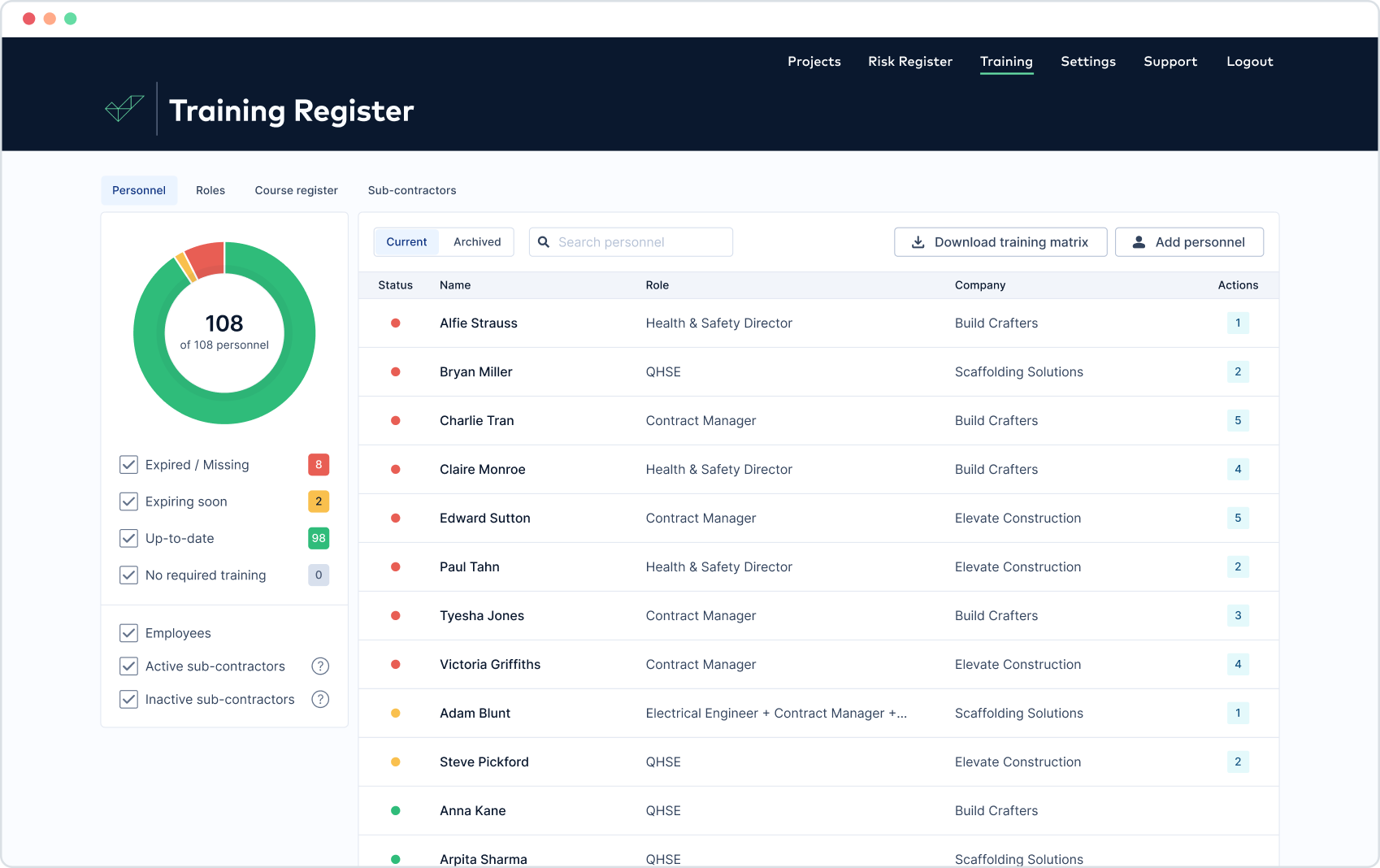Click the Training Register logo icon

coord(124,107)
